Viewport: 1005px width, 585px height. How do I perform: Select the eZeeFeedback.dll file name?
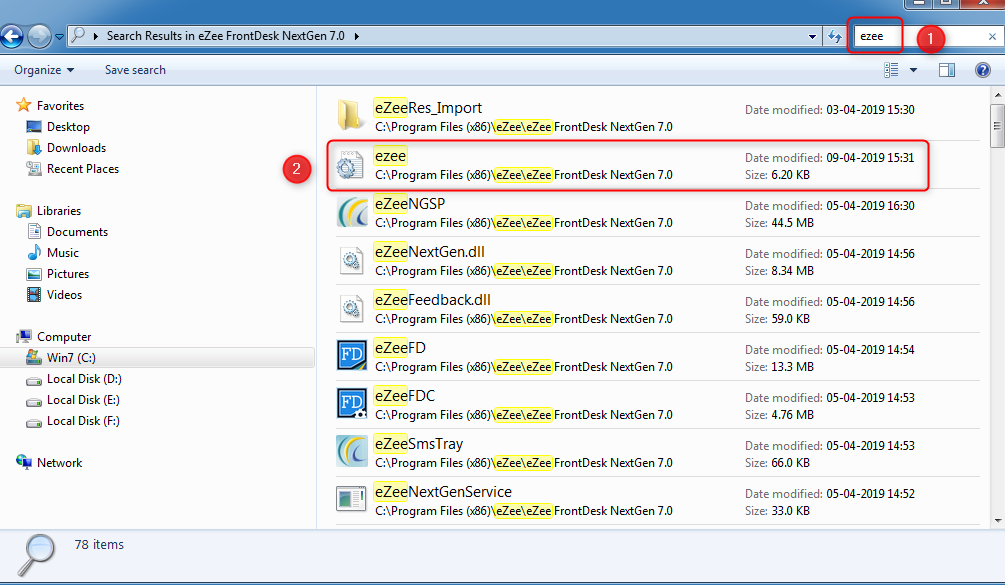pyautogui.click(x=433, y=300)
